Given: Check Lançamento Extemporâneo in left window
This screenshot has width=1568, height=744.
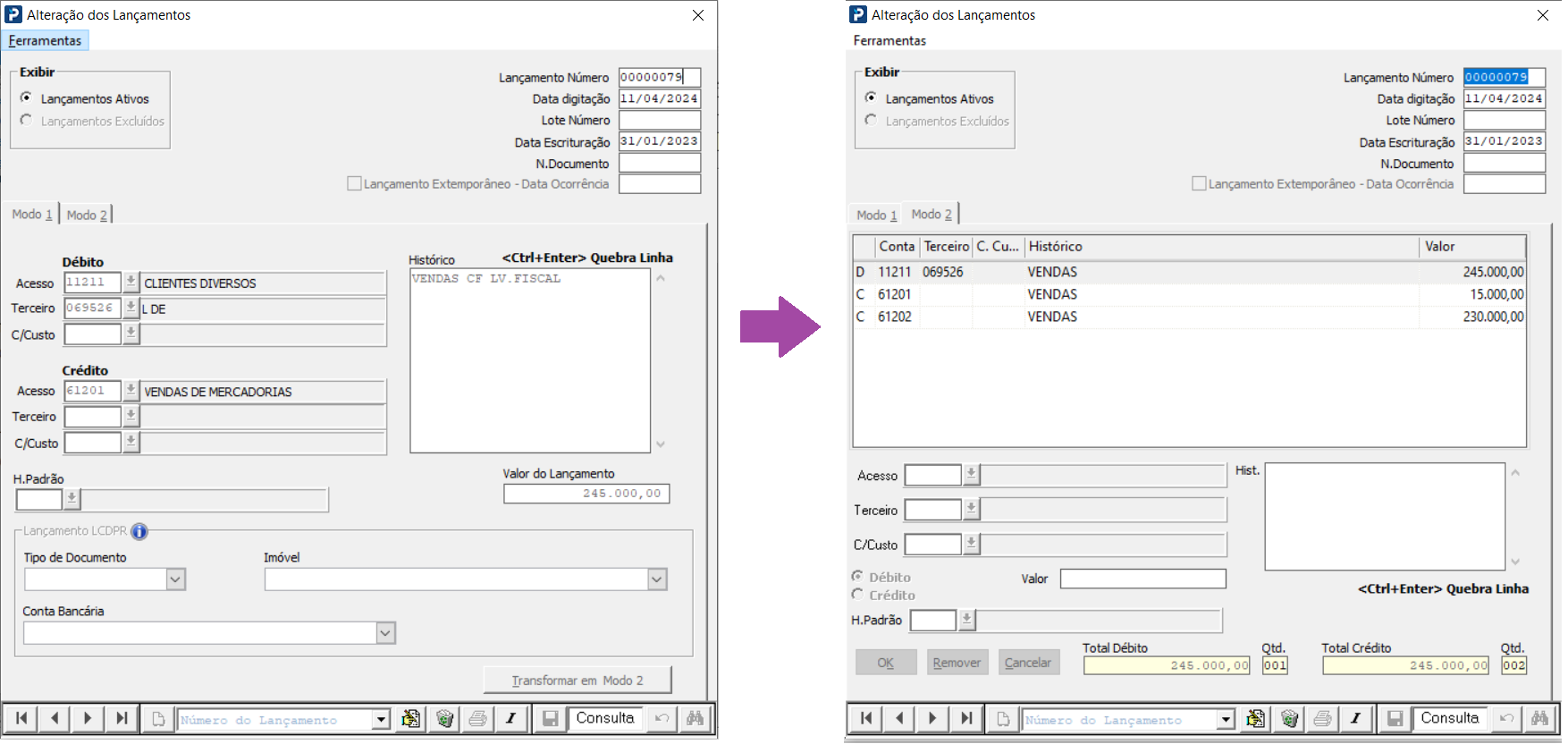Looking at the screenshot, I should point(354,183).
